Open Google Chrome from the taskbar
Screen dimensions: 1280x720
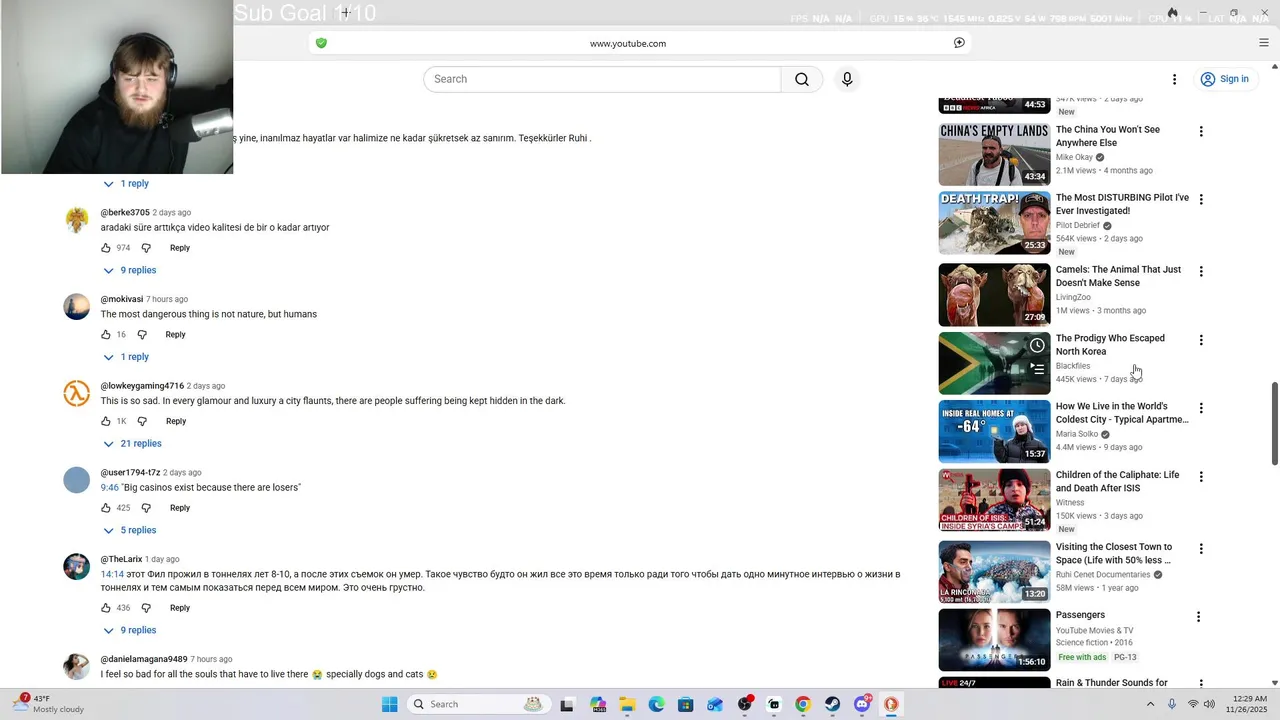pos(803,704)
